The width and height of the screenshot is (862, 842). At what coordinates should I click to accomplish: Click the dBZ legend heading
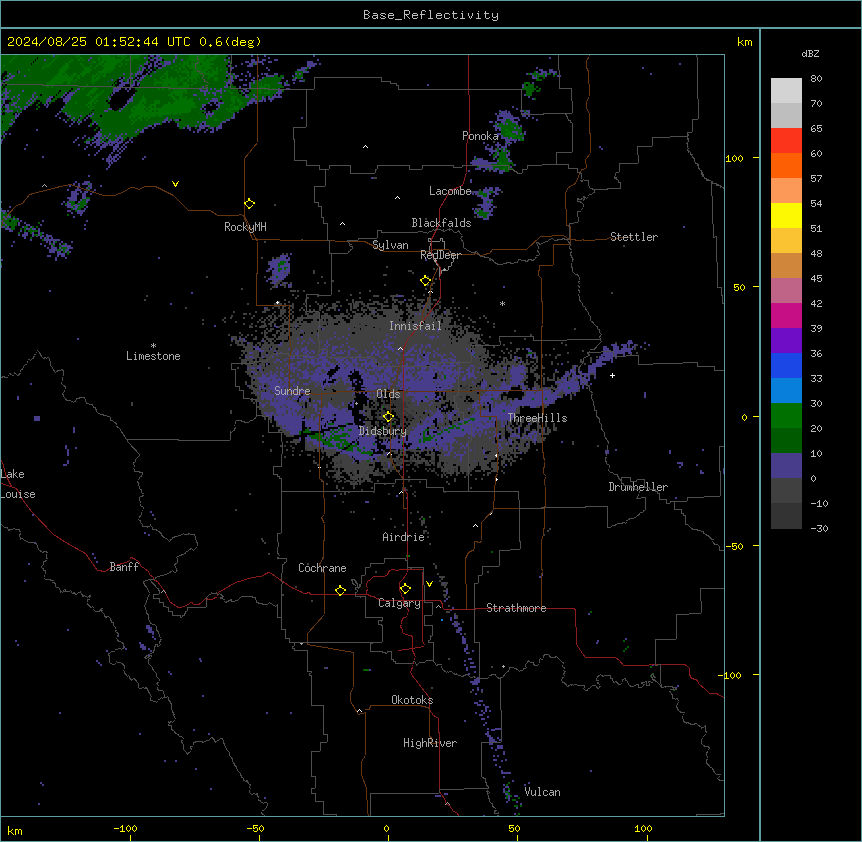810,54
